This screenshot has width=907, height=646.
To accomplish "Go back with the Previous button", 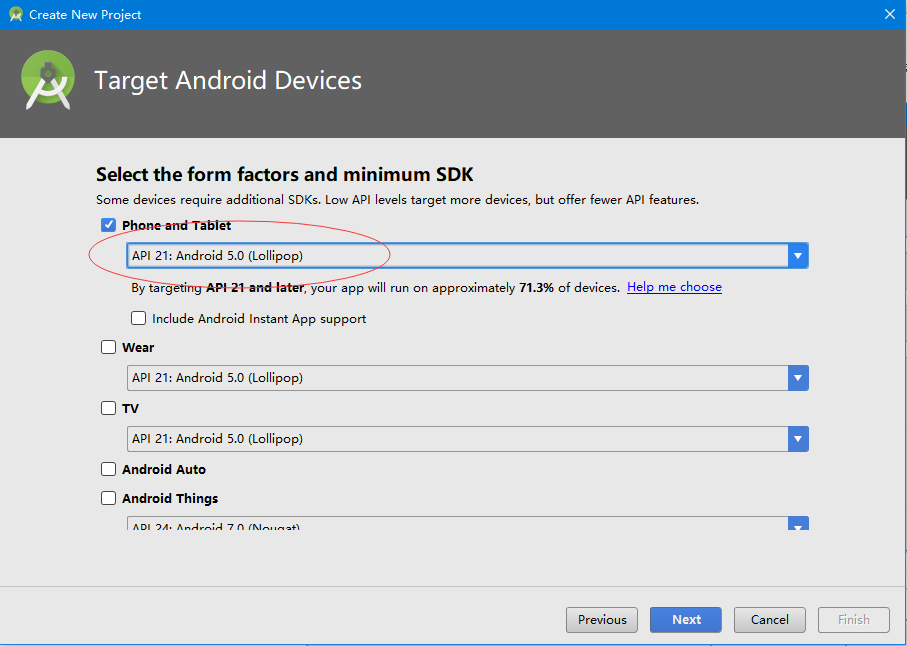I will pos(602,620).
